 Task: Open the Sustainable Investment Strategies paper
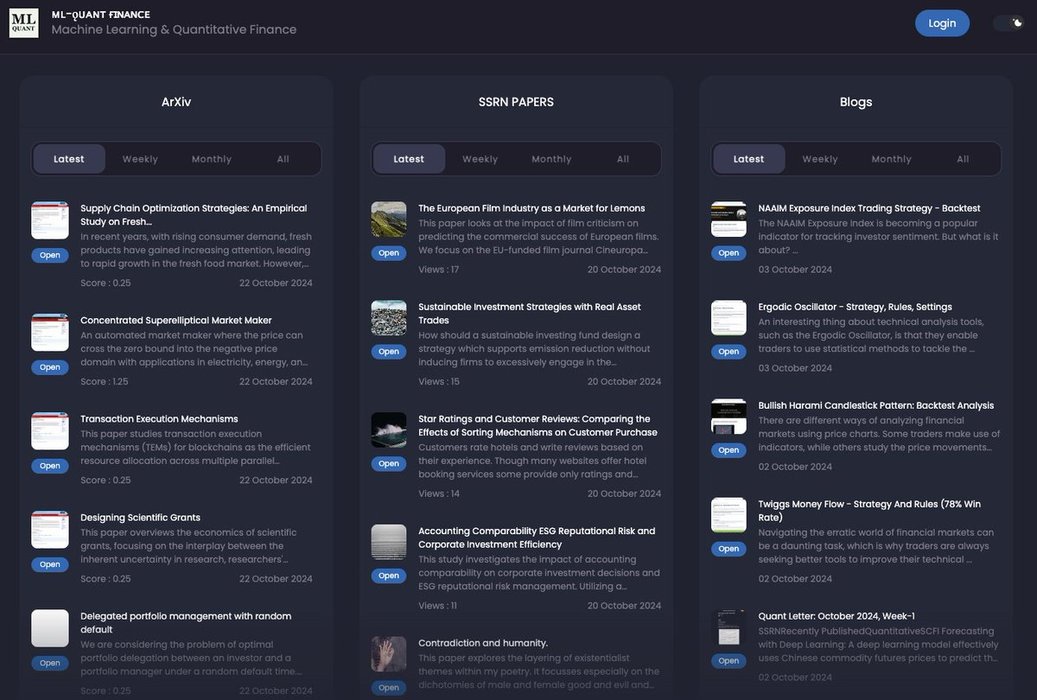click(x=389, y=352)
